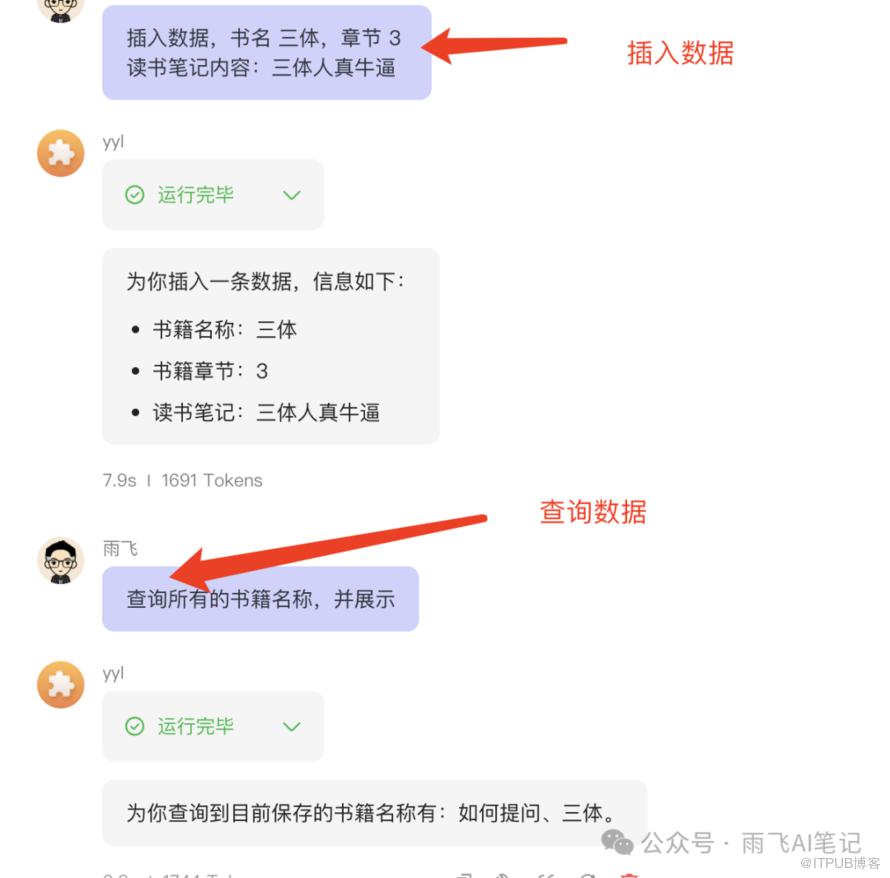The height and width of the screenshot is (878, 890).
Task: Click the yyl bot avatar above the book-query reply
Action: pos(61,684)
